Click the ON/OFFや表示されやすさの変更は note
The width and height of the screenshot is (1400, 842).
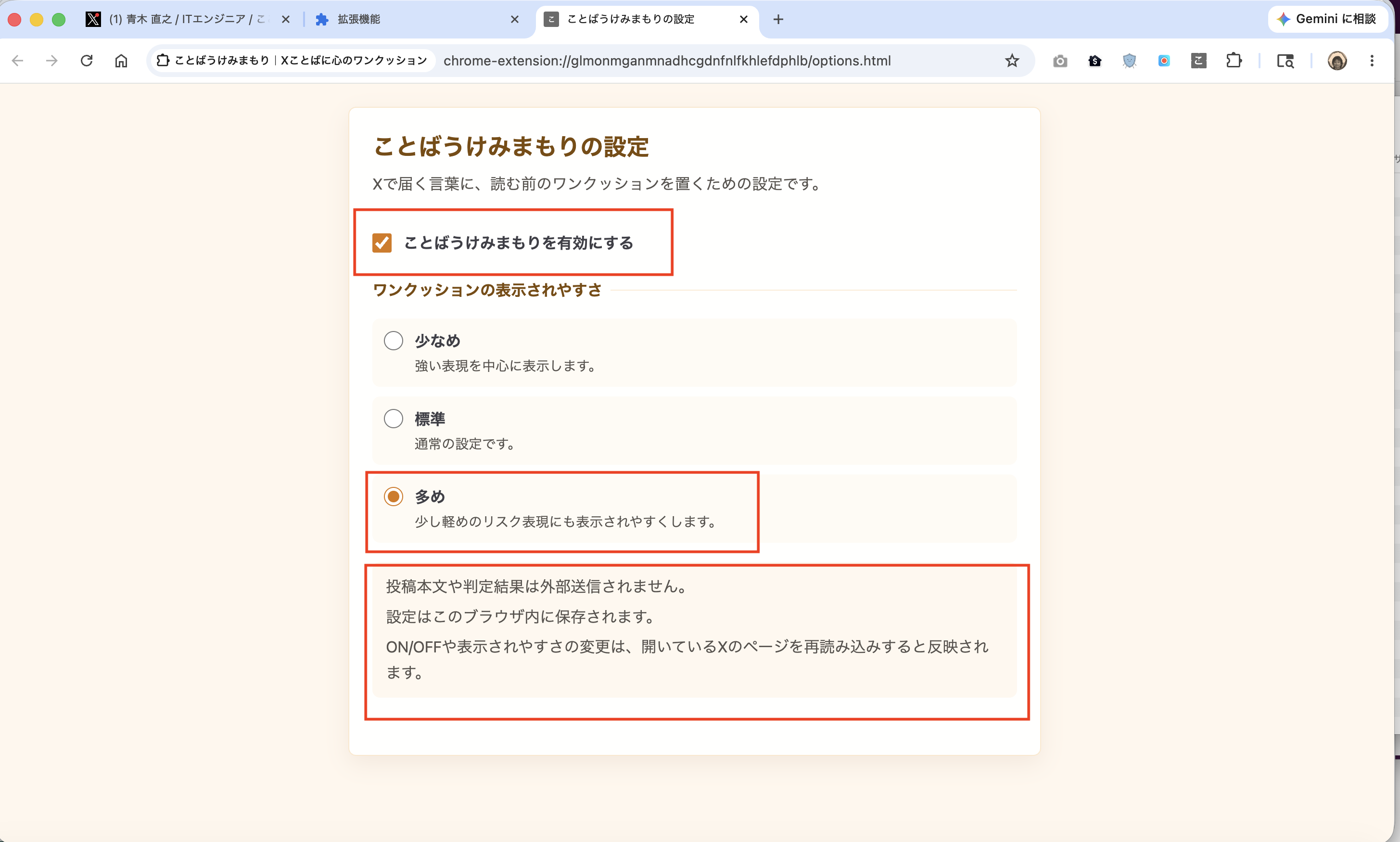(687, 659)
